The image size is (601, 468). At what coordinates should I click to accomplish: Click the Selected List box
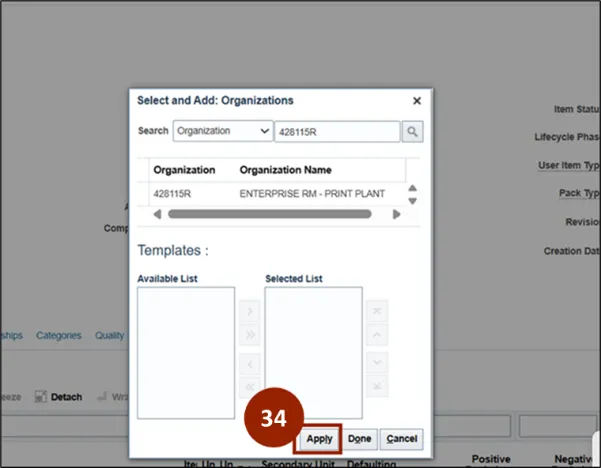(x=313, y=353)
